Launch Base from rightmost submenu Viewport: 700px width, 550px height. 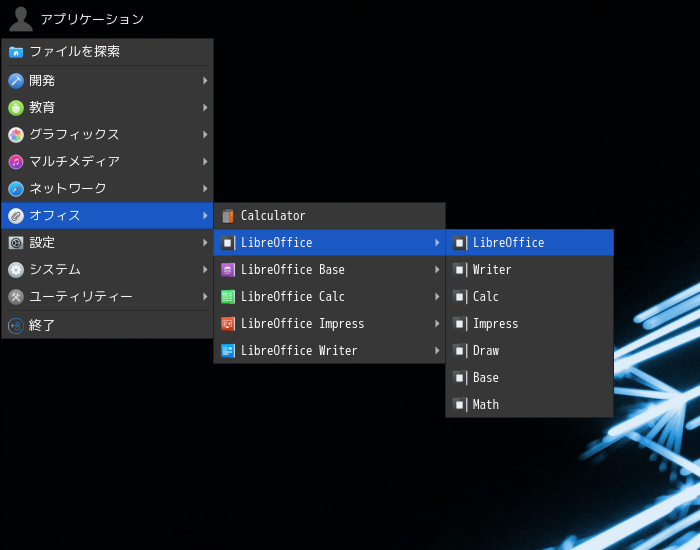529,378
